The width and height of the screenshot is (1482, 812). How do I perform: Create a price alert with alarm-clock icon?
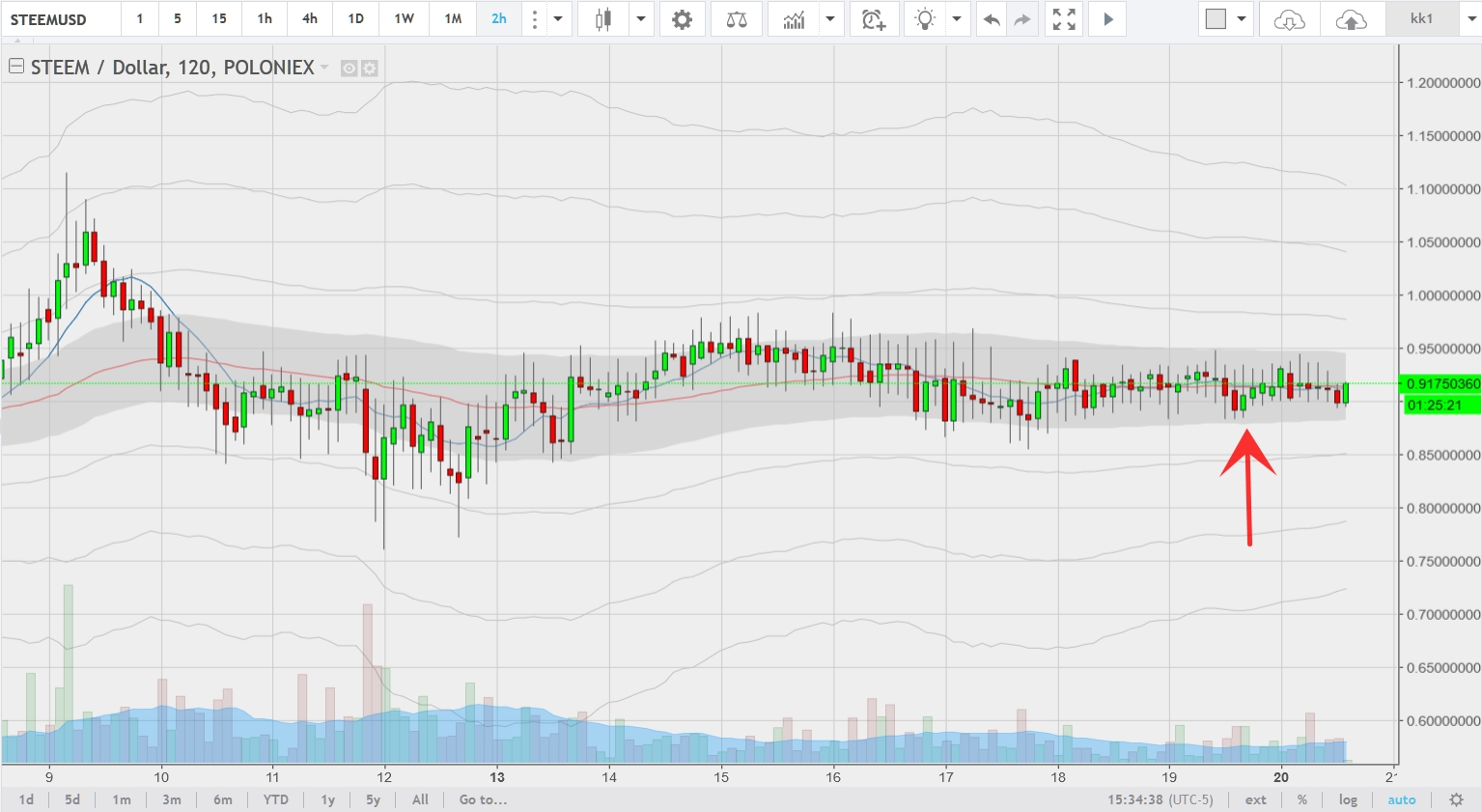(874, 19)
